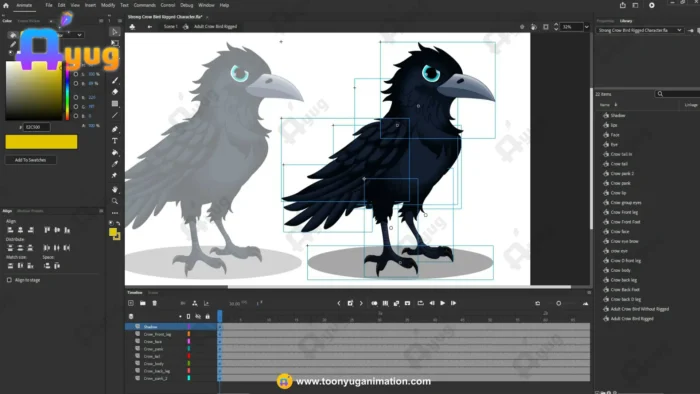
Task: Step back one frame
Action: [432, 303]
